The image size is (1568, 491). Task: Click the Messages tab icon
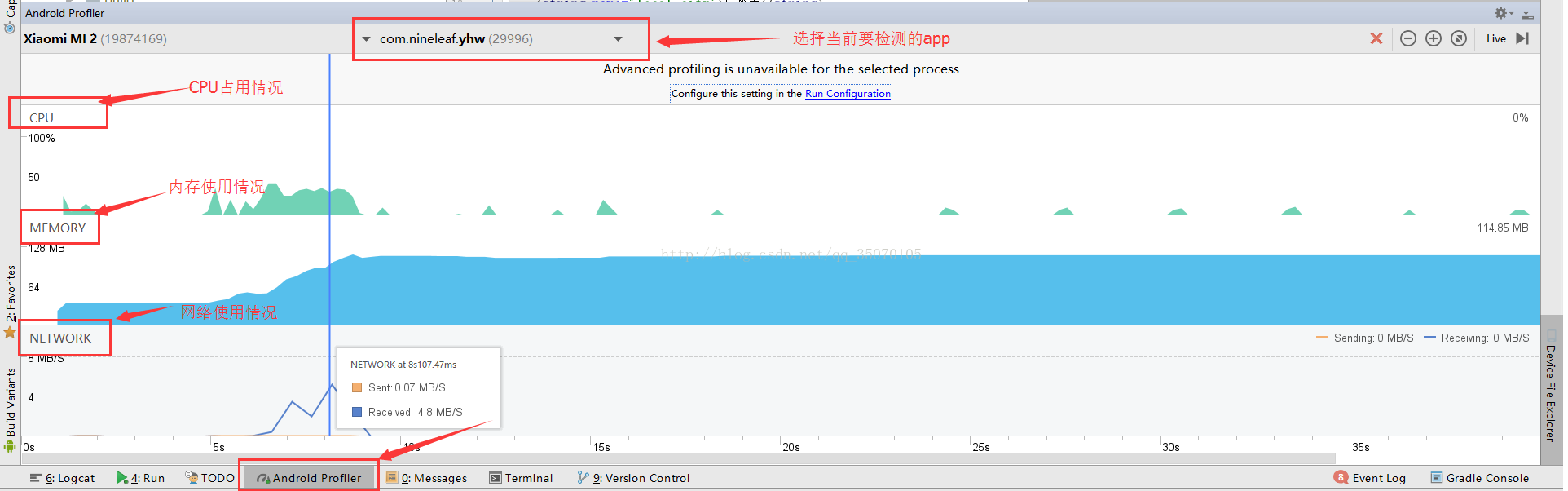392,478
